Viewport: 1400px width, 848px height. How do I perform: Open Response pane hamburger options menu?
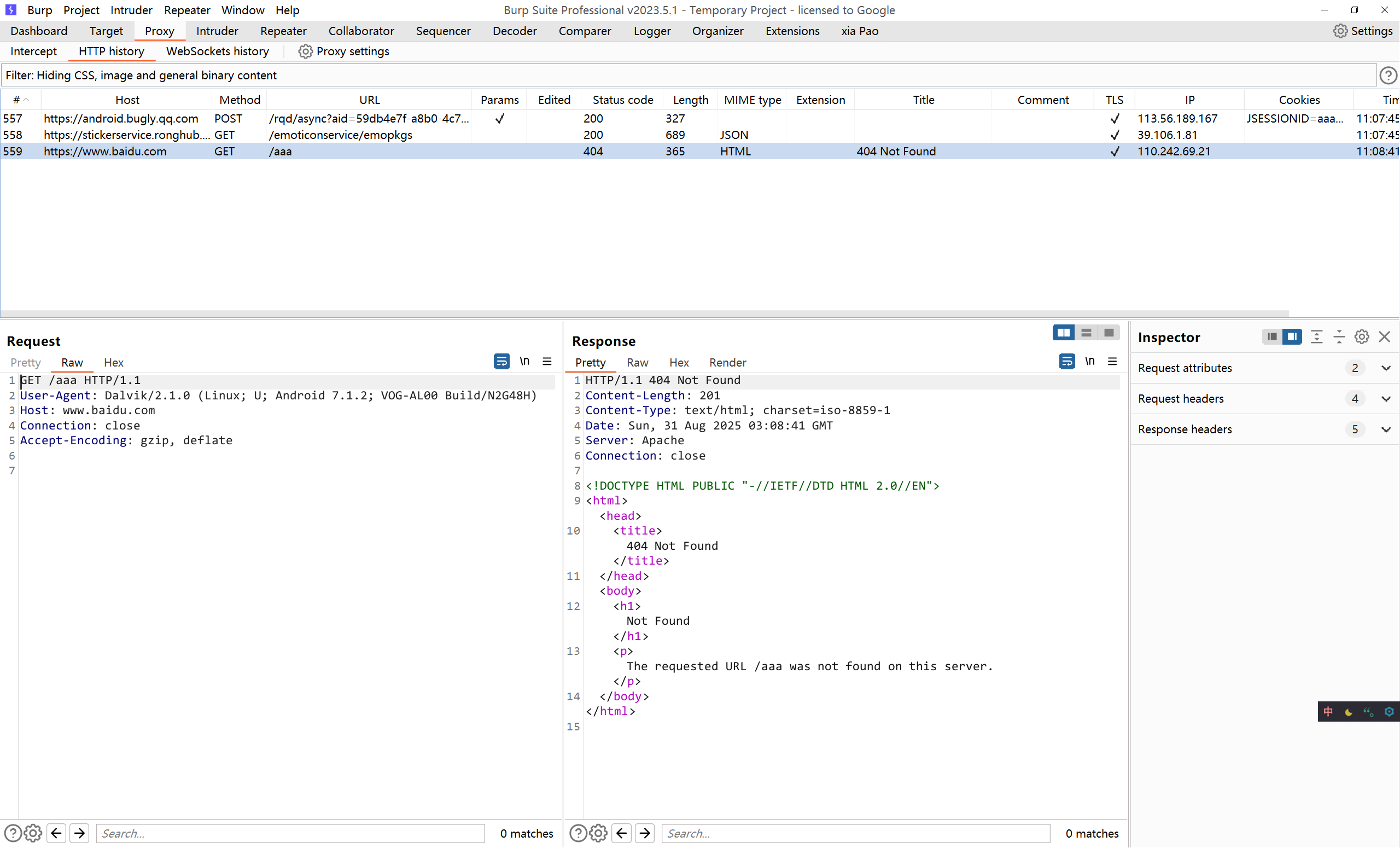(1112, 362)
